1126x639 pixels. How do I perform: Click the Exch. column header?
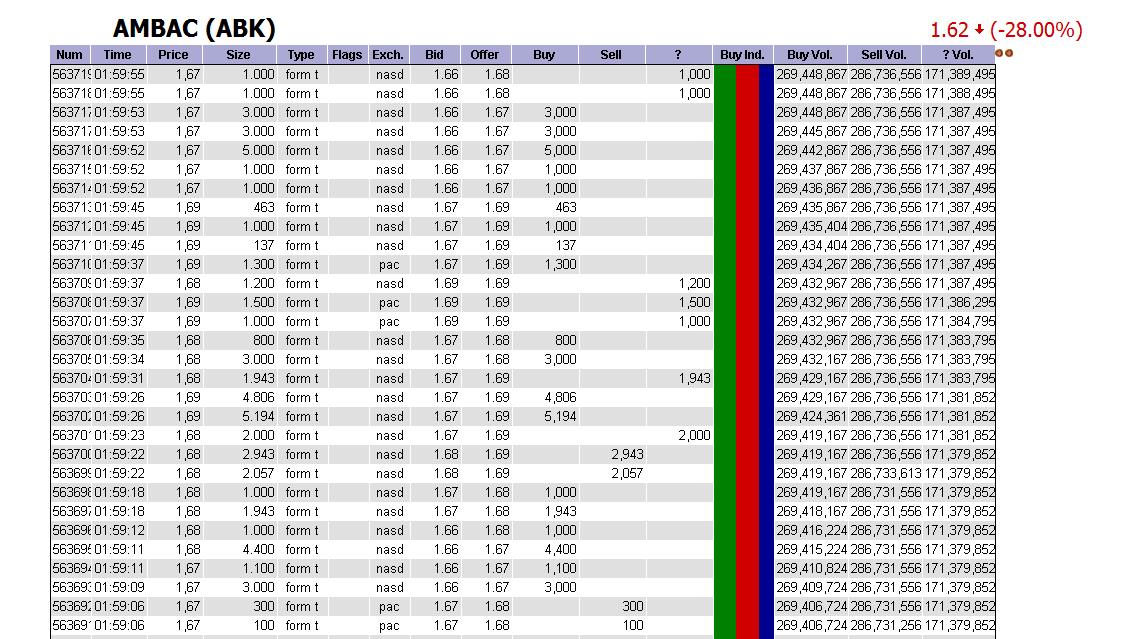388,55
